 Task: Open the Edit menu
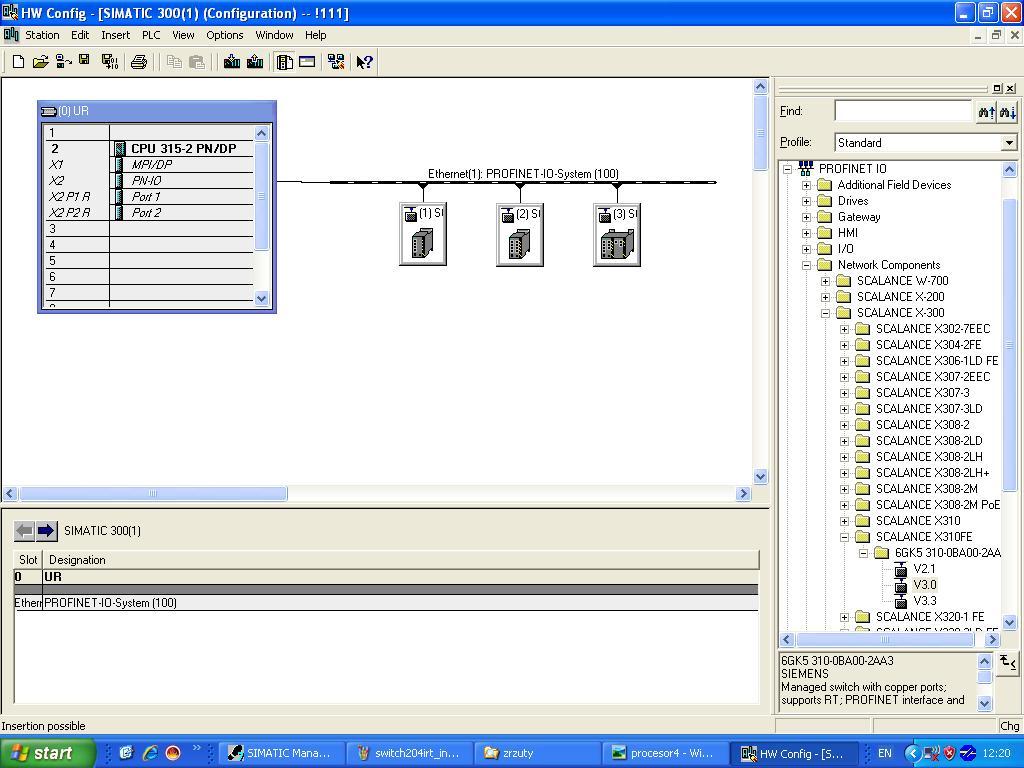(80, 35)
